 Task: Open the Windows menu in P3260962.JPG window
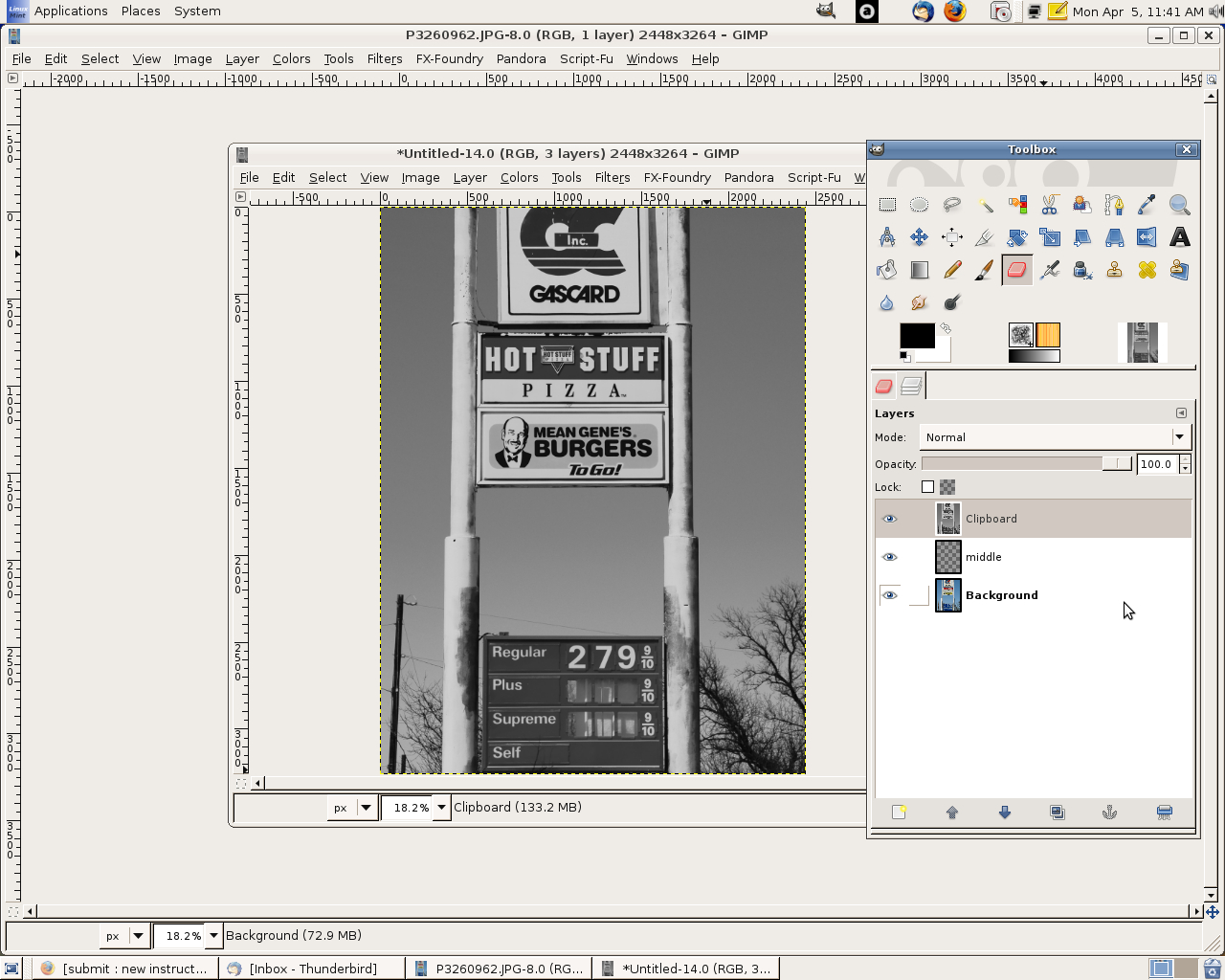(x=652, y=59)
